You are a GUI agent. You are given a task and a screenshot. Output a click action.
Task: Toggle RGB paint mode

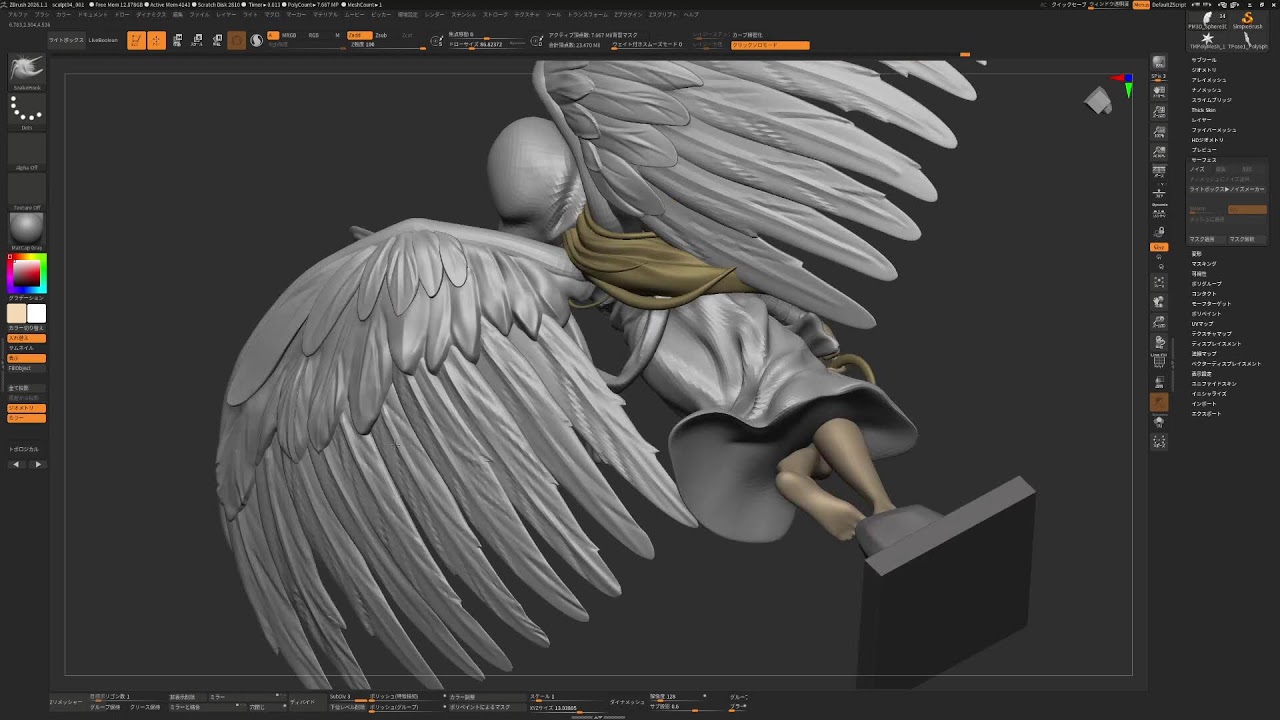tap(314, 35)
